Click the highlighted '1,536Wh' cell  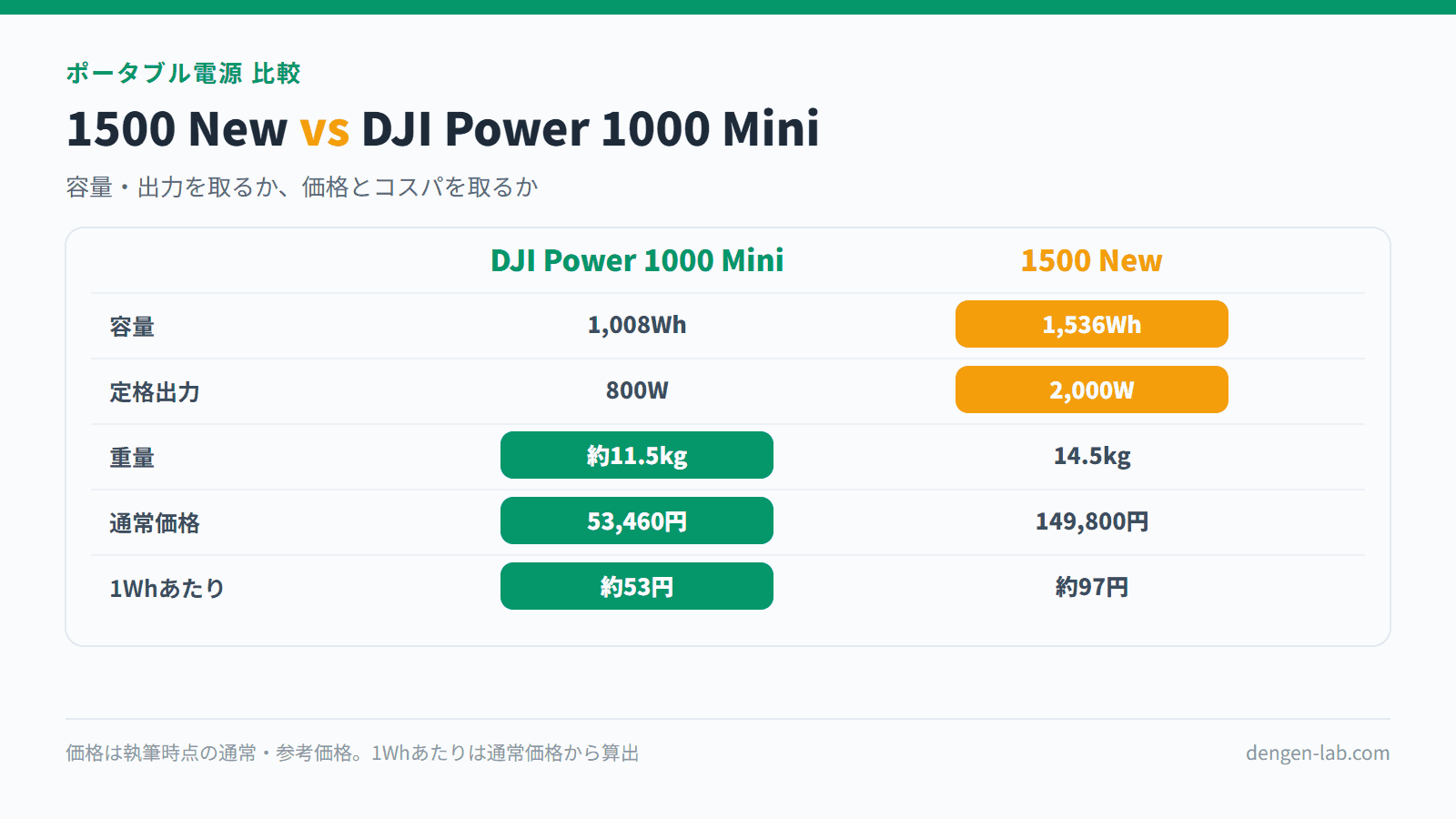coord(1092,324)
